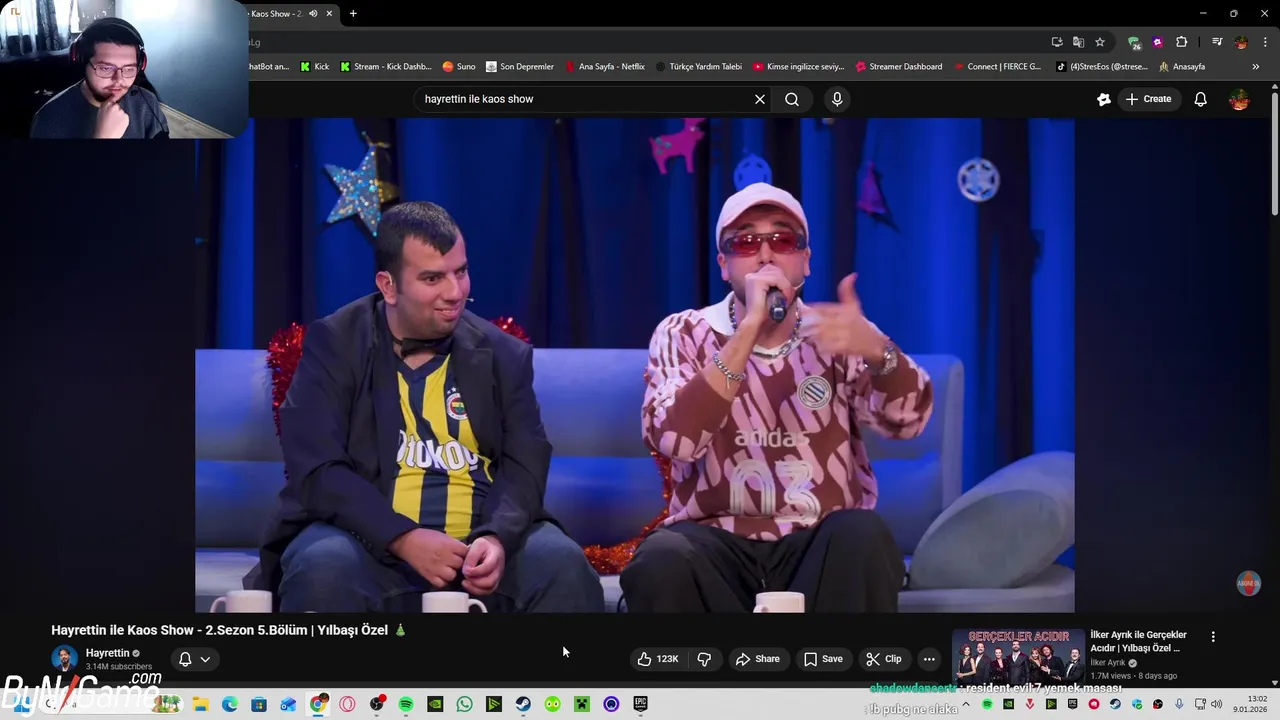Open Stream - Kick Dashboard bookmark
The height and width of the screenshot is (720, 1280).
tap(385, 67)
